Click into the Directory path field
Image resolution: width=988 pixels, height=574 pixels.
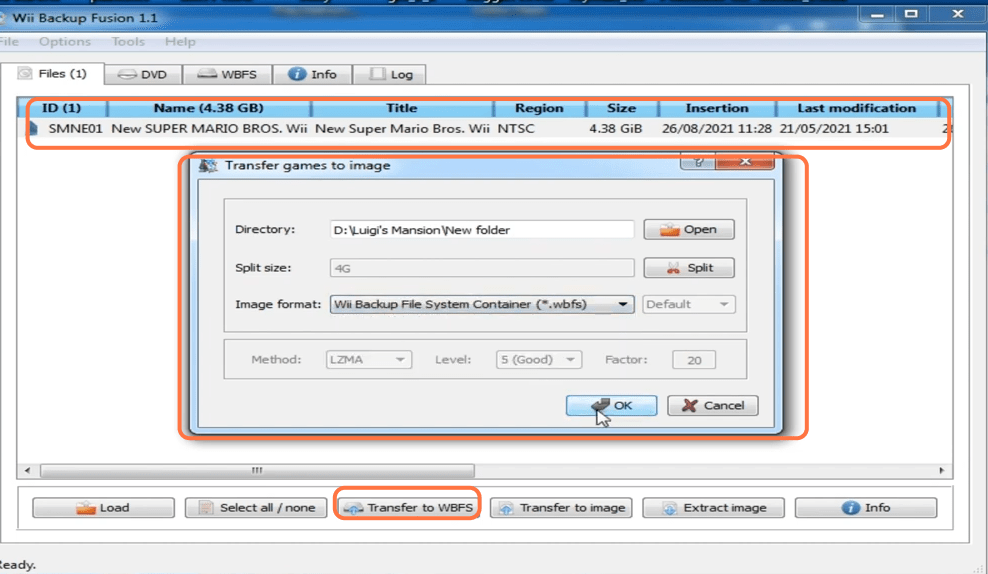click(x=481, y=229)
